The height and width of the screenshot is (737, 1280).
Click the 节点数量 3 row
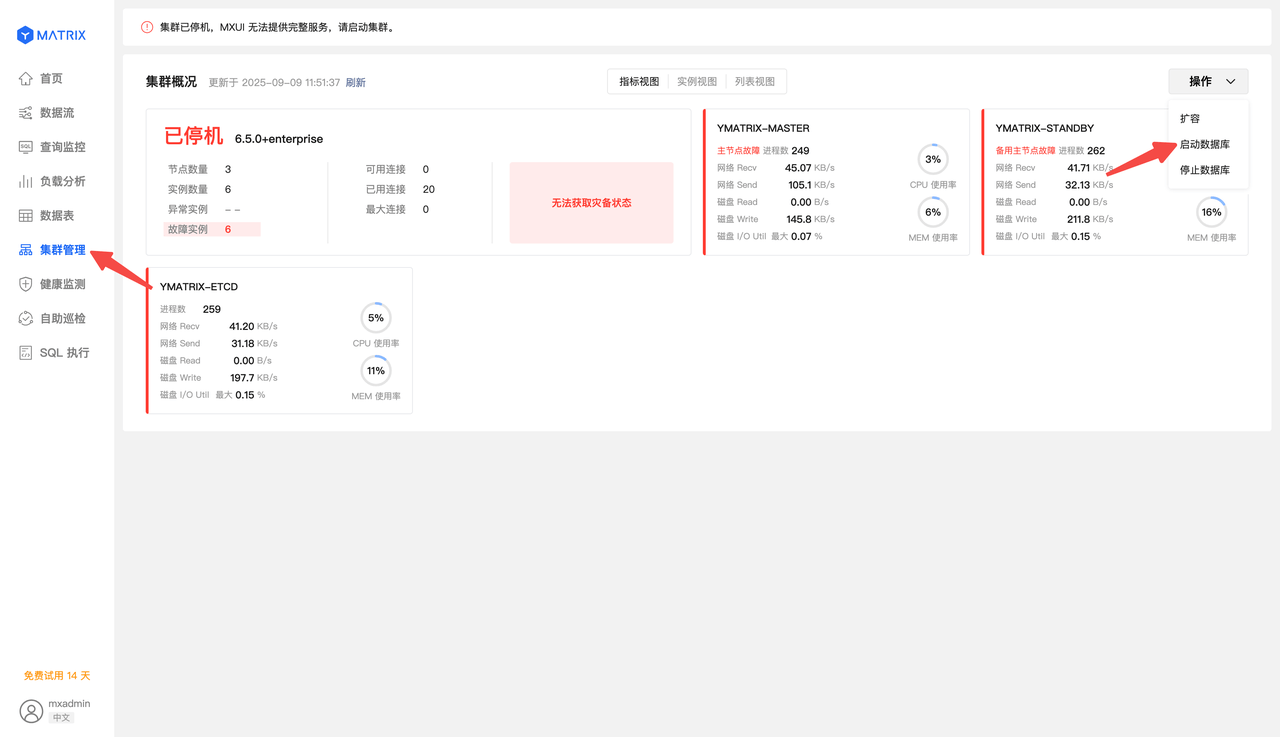(x=200, y=170)
